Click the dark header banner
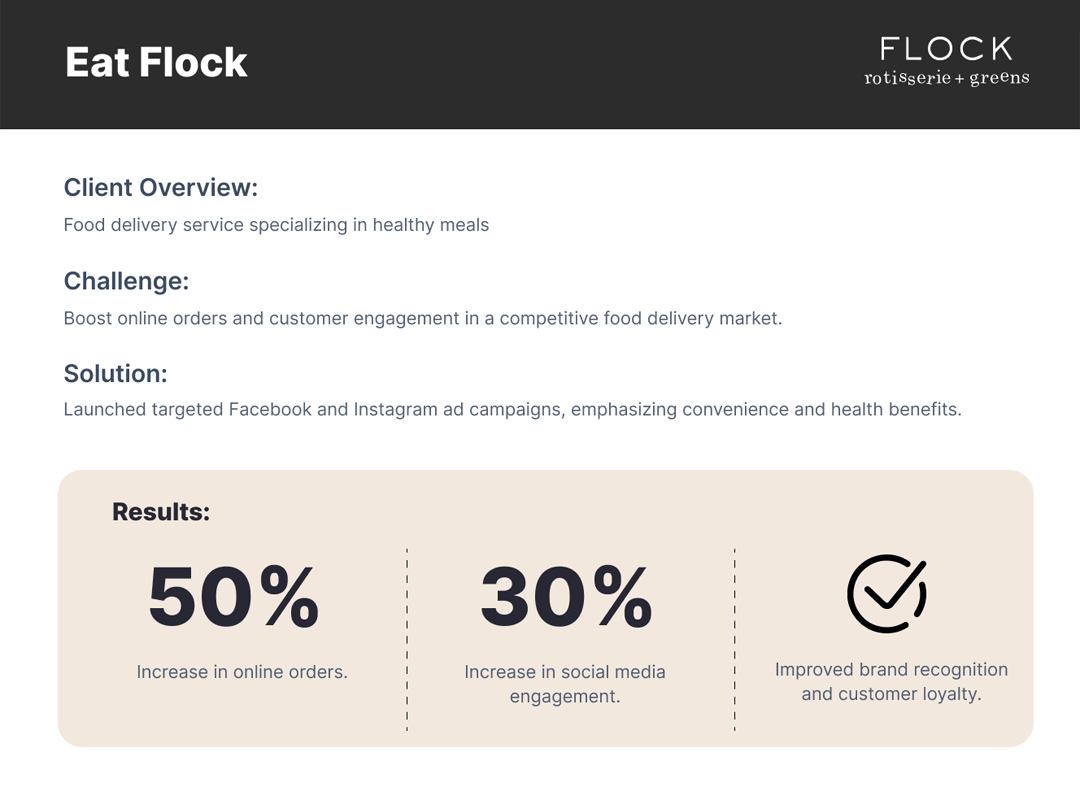 540,64
